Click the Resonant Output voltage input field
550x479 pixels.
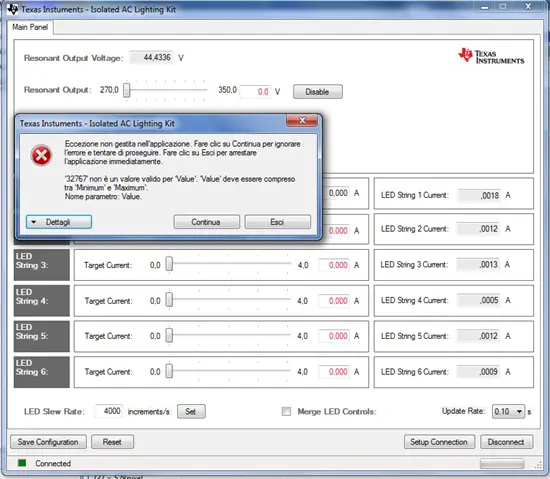point(255,92)
